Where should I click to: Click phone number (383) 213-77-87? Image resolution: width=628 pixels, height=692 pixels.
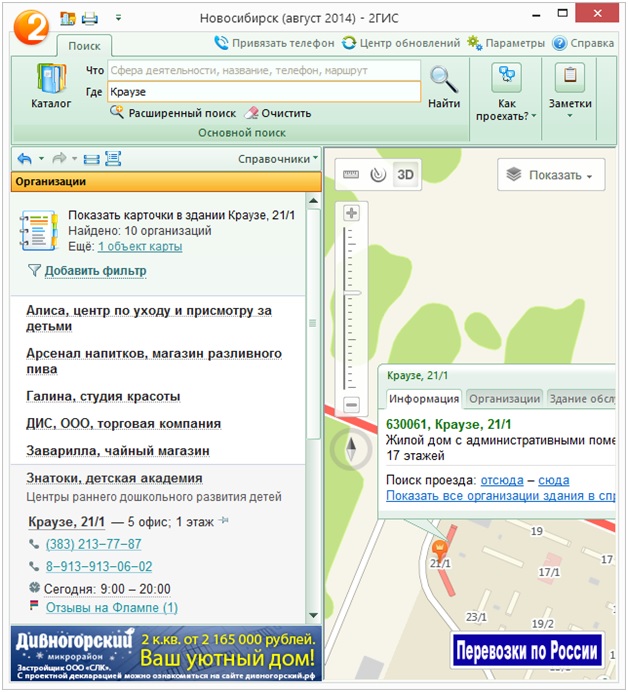94,544
